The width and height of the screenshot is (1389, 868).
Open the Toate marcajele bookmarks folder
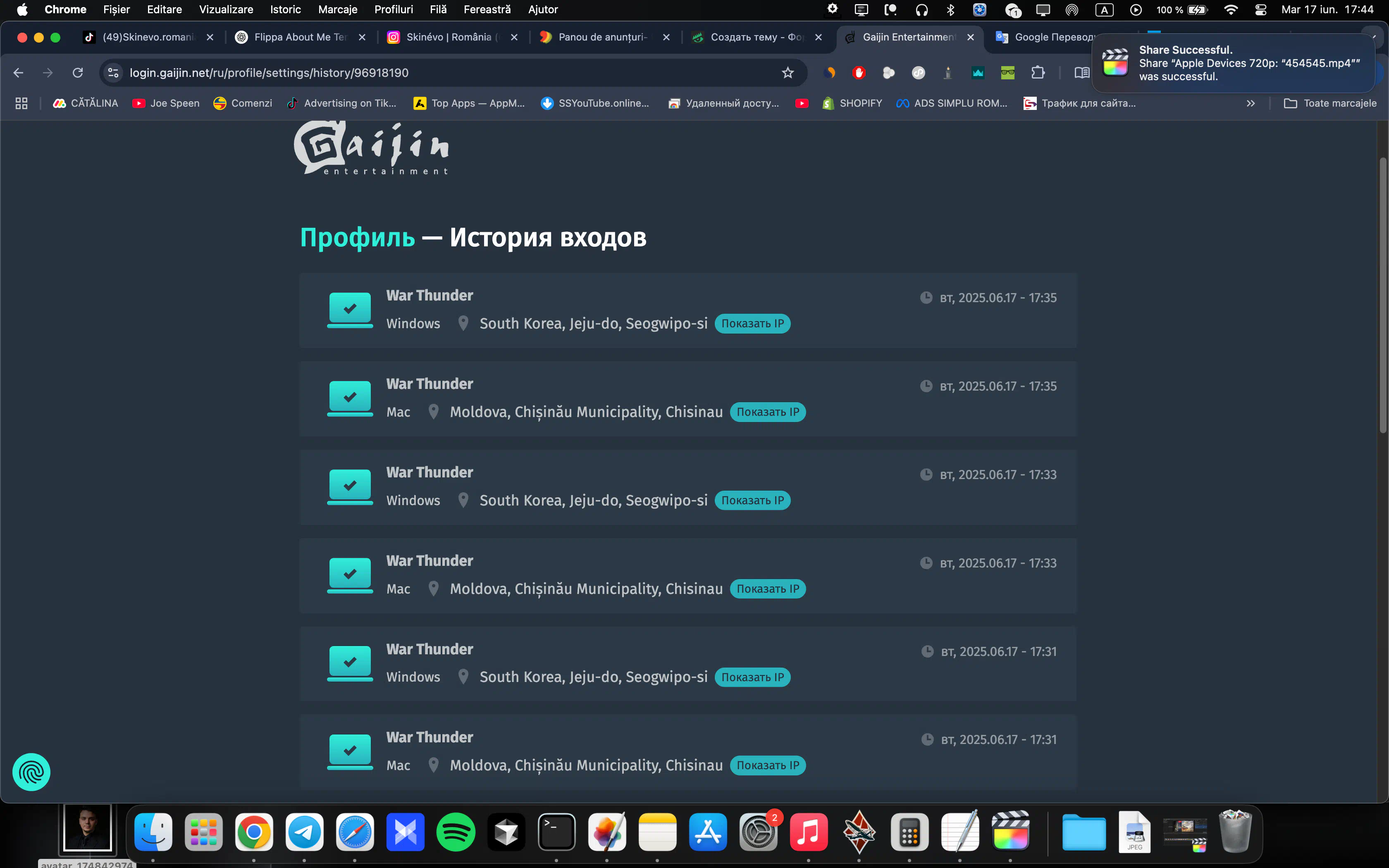pos(1330,103)
